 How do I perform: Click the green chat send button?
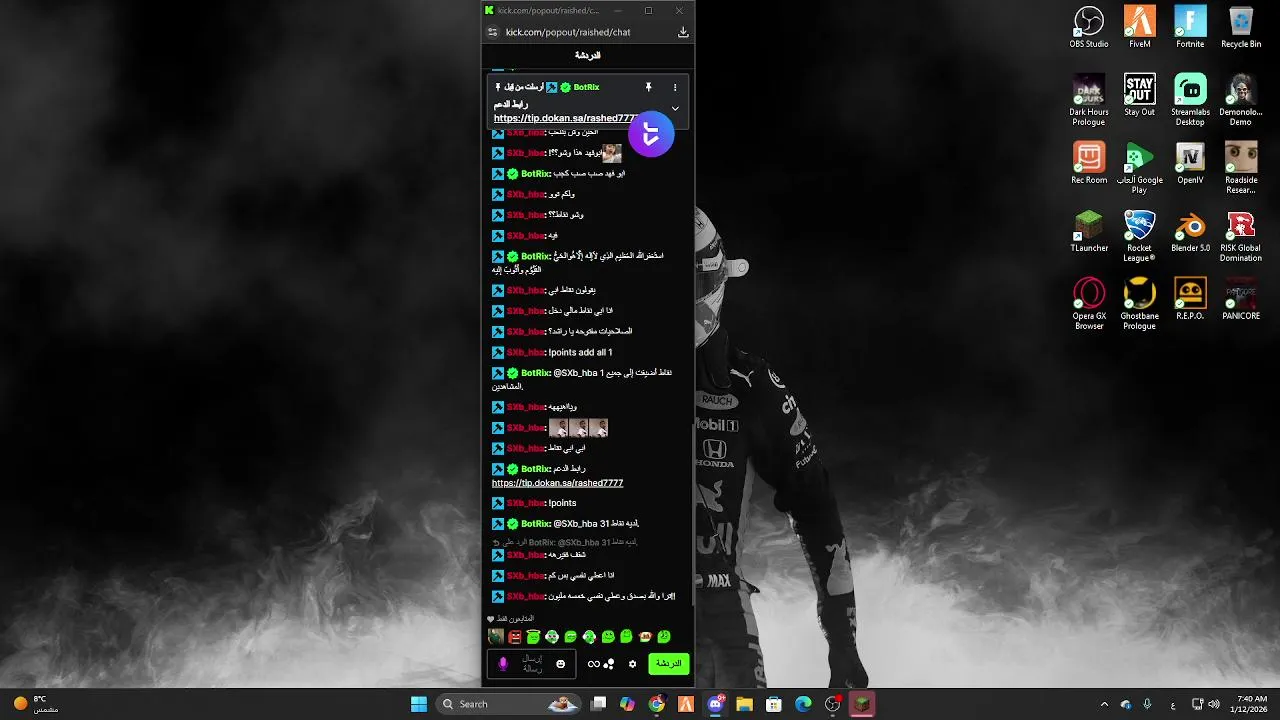668,663
